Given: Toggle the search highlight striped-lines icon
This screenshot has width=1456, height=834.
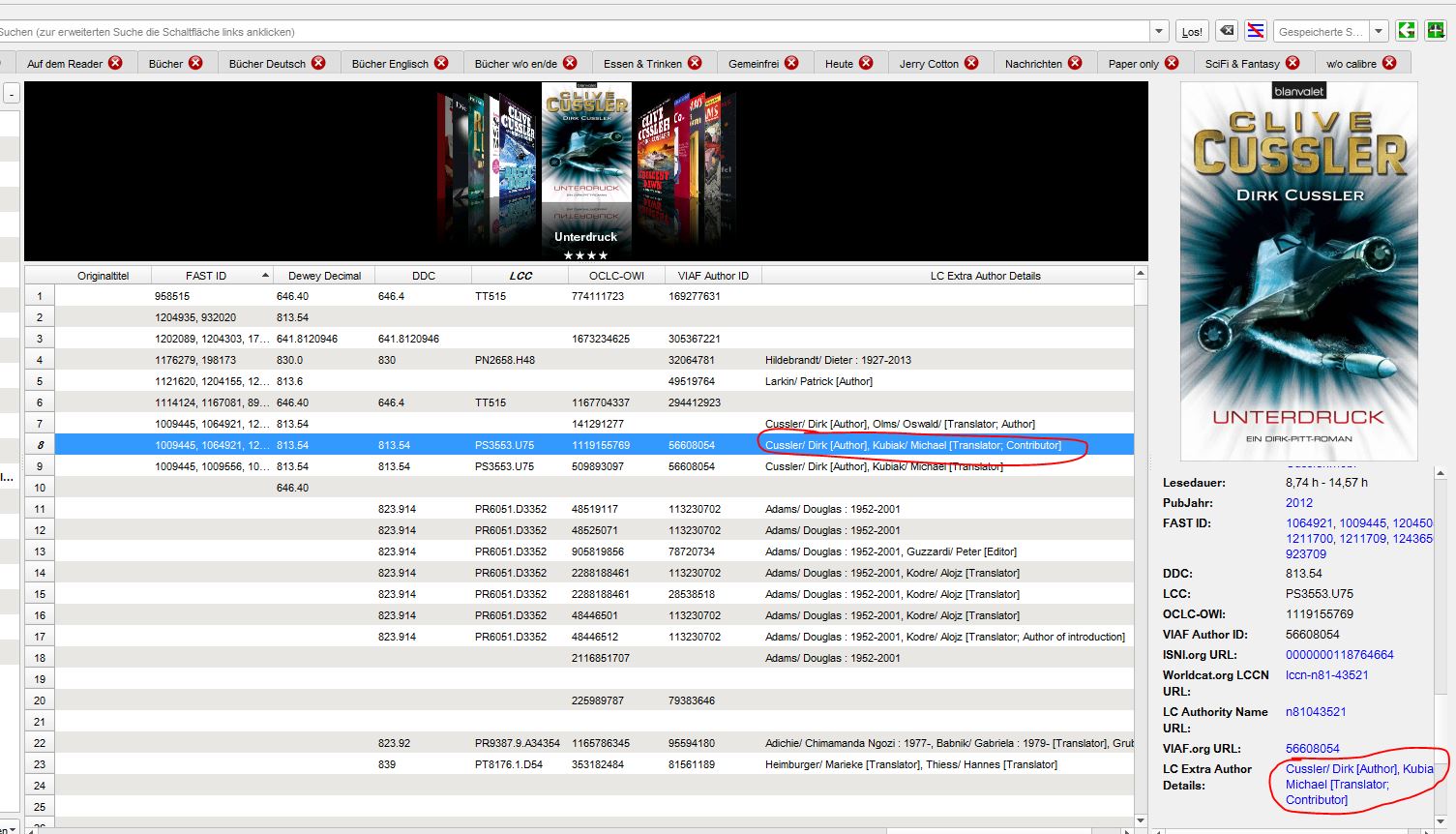Looking at the screenshot, I should point(1256,31).
